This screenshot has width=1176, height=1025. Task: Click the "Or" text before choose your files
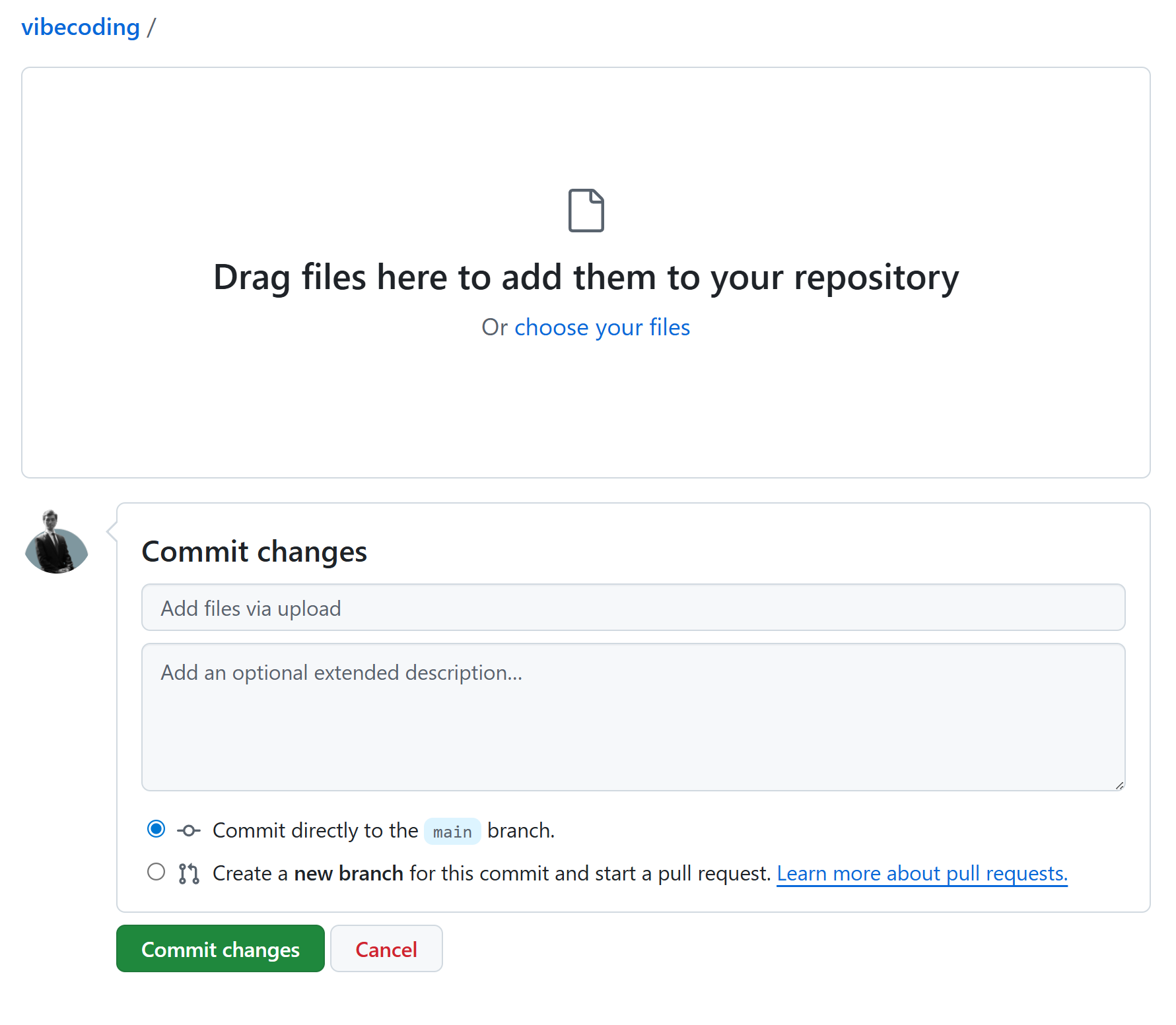(x=494, y=327)
